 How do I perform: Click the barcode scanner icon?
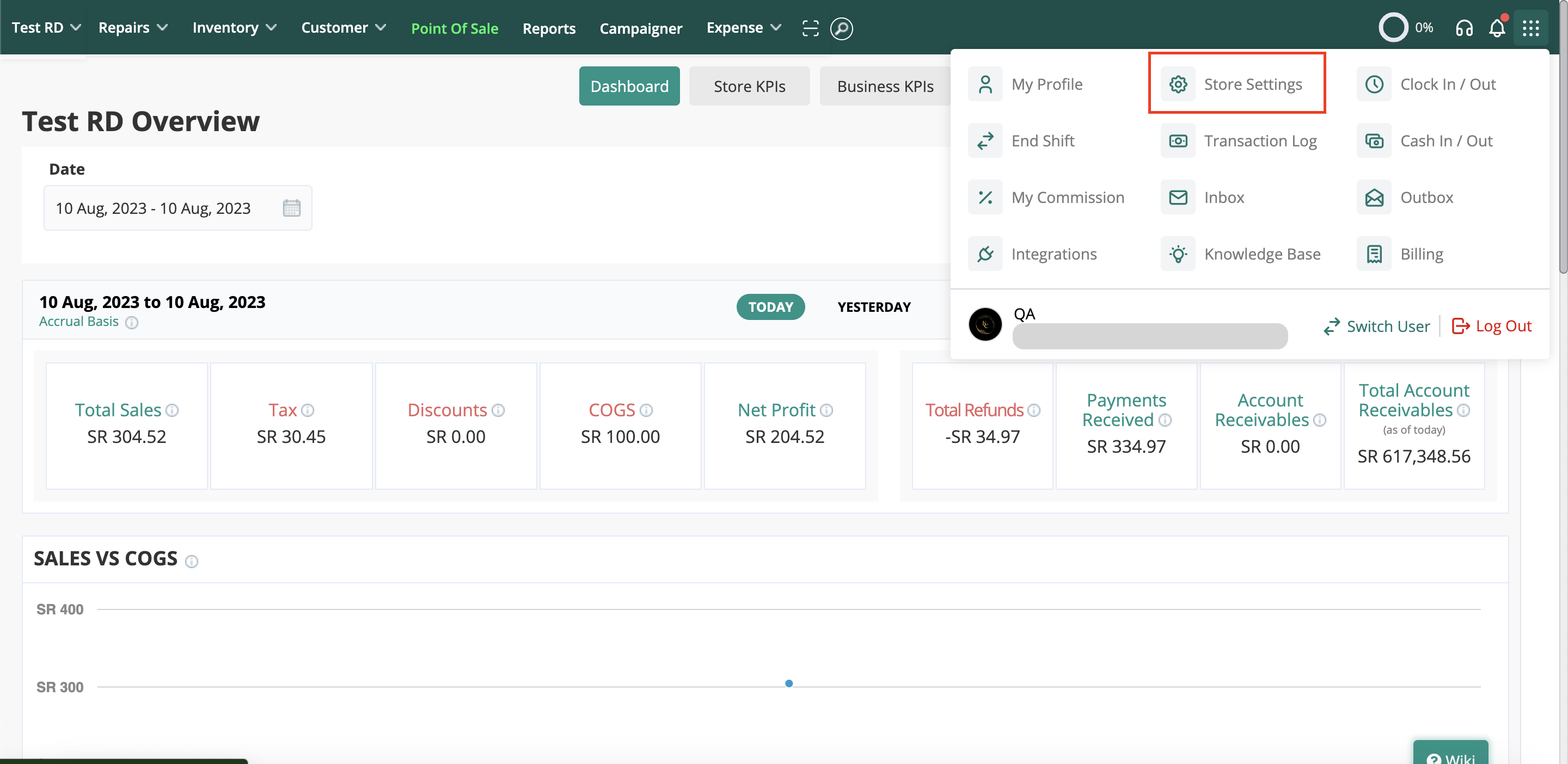coord(810,28)
